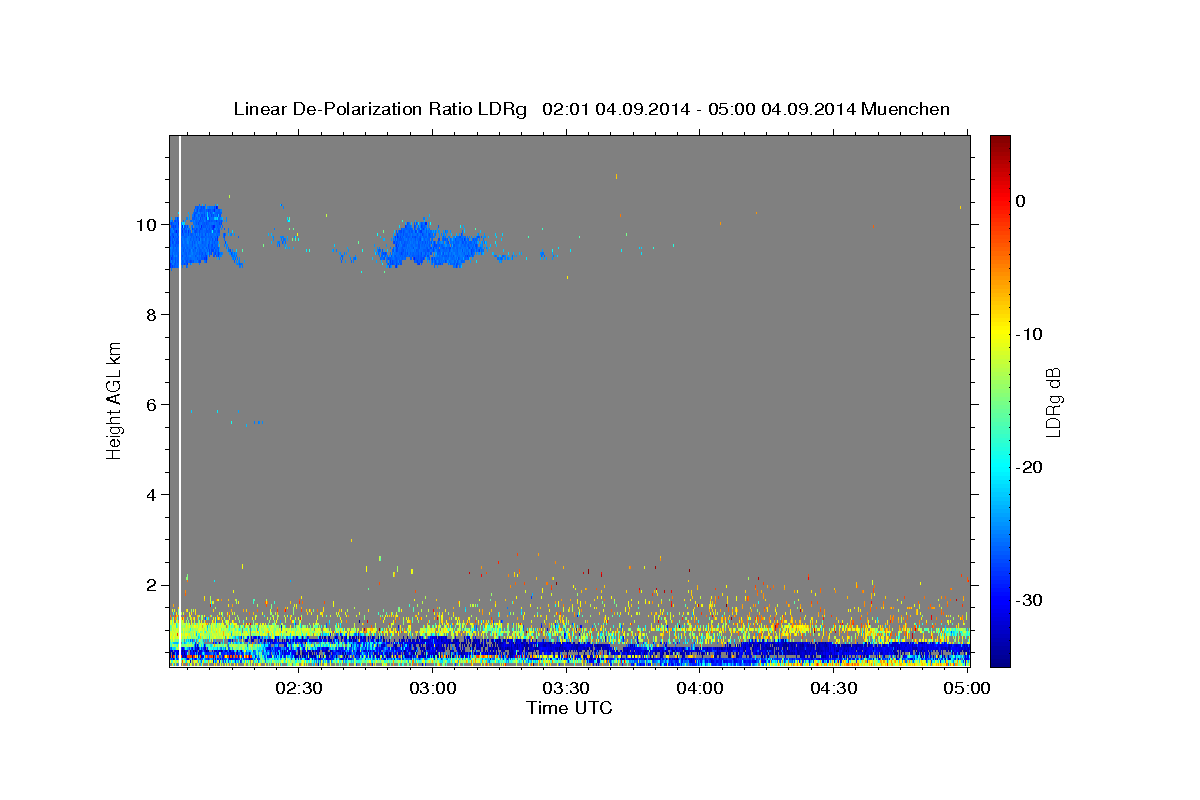The width and height of the screenshot is (1200, 800).
Task: Click the 'Height AGL km' axis label
Action: (115, 400)
